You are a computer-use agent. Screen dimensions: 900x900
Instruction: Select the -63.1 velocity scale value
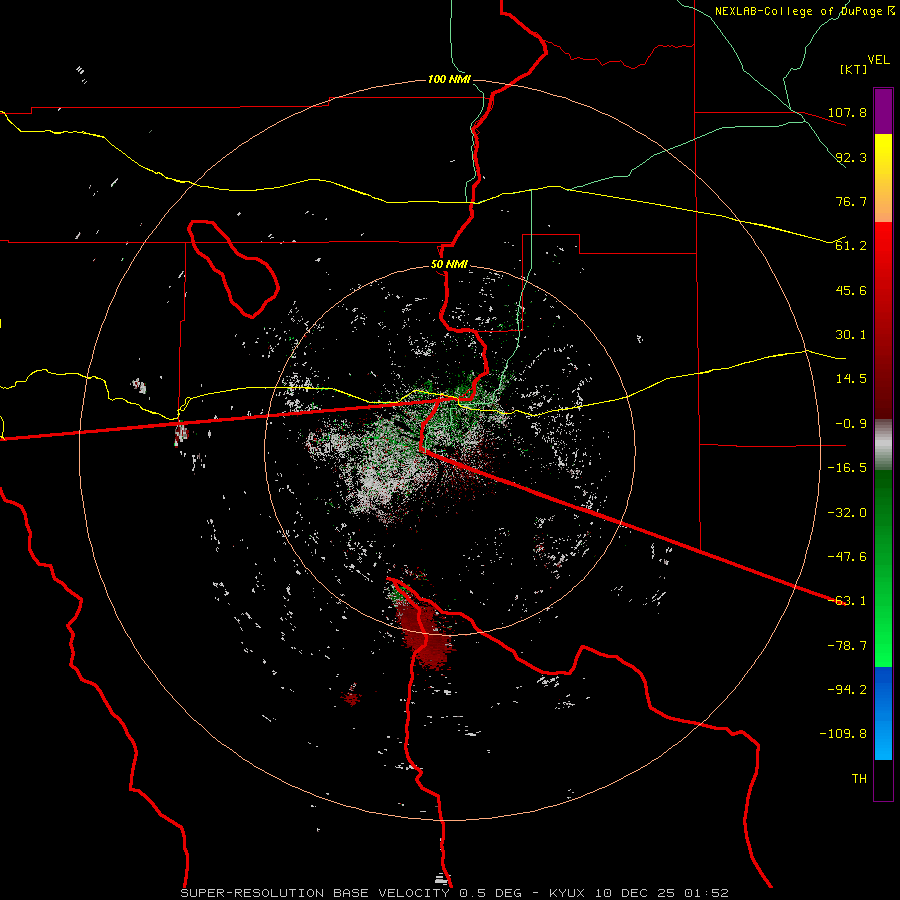(x=847, y=601)
